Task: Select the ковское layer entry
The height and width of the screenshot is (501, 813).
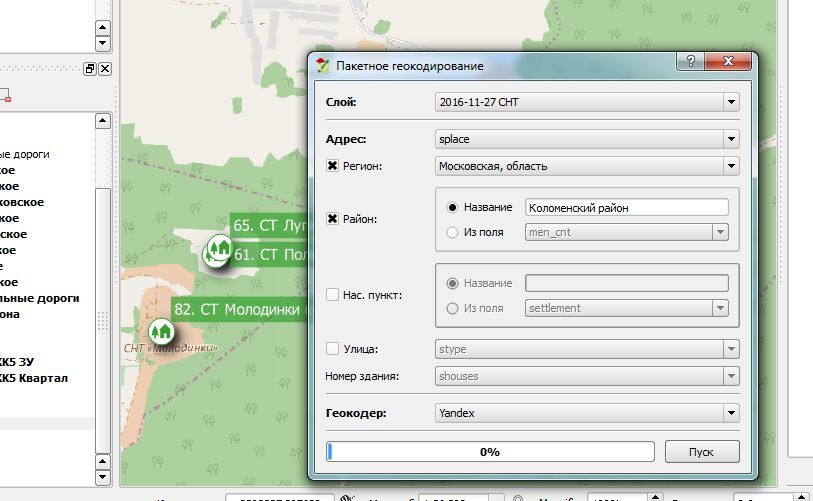Action: 22,202
